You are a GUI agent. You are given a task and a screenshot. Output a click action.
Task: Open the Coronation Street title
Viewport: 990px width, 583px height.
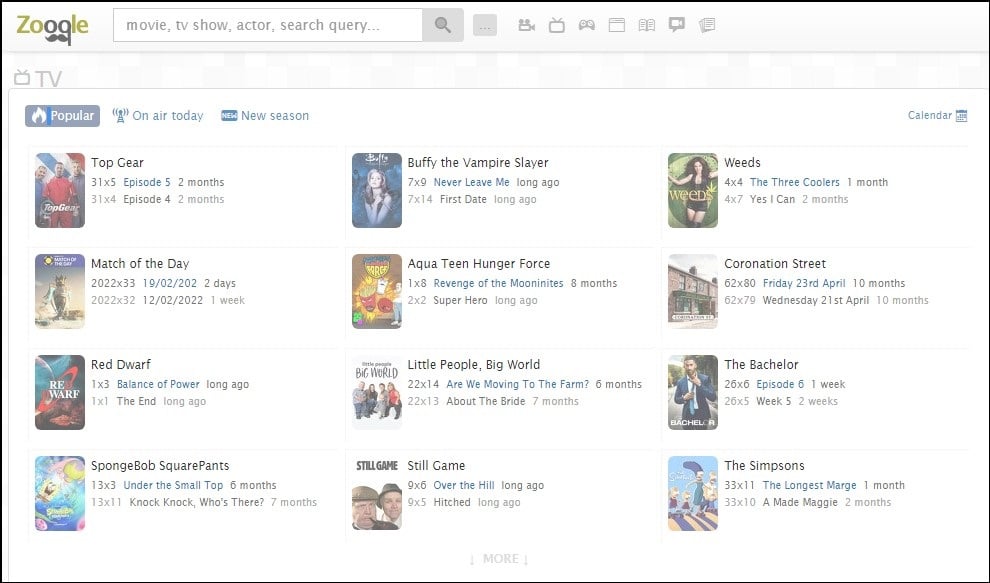(775, 263)
